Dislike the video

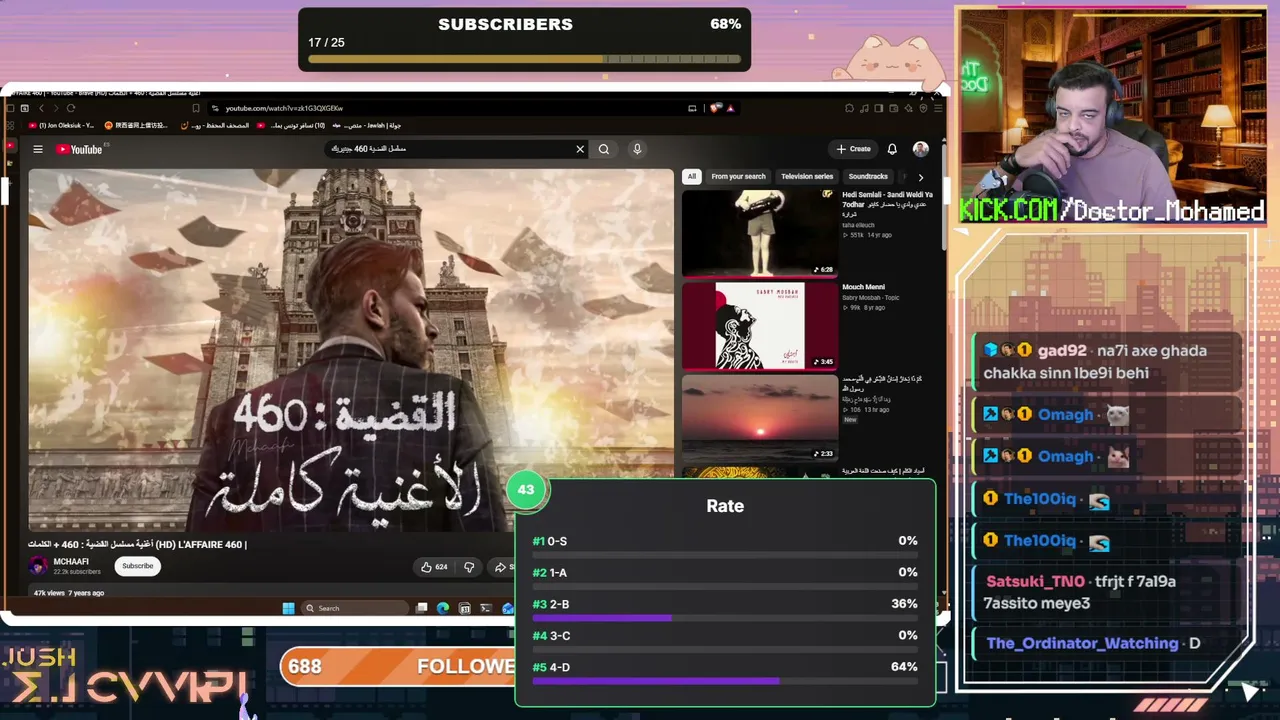click(x=469, y=567)
